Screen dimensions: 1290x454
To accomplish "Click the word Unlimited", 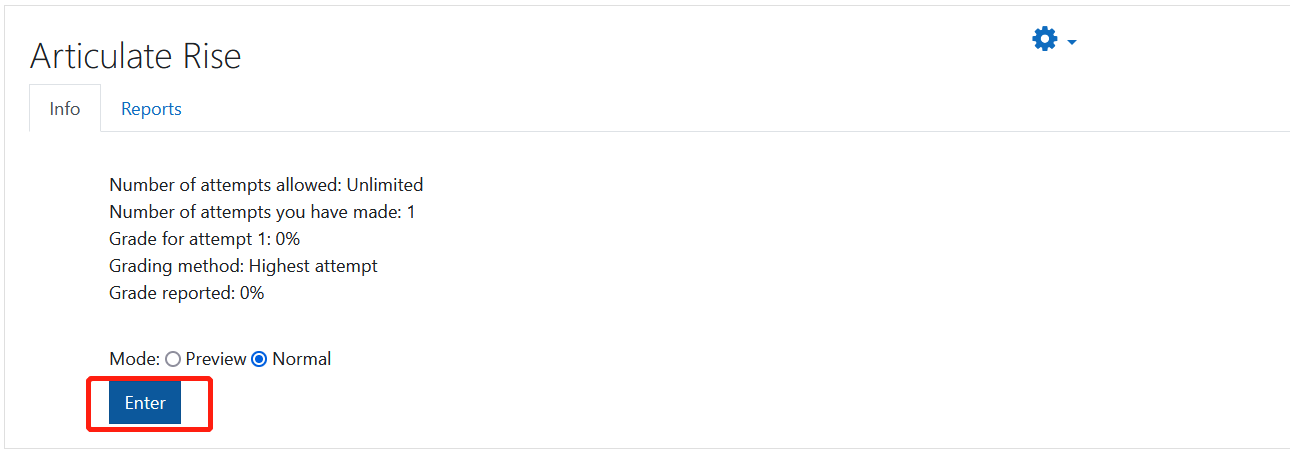I will point(385,185).
